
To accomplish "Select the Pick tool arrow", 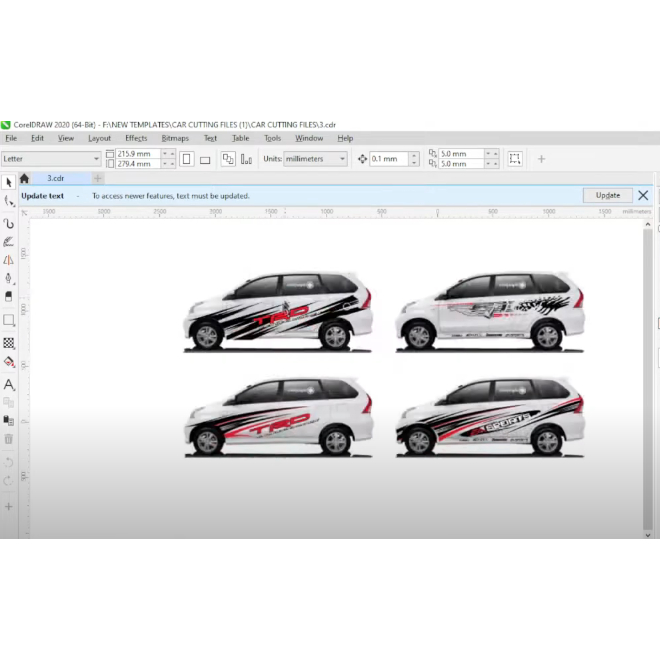I will [x=9, y=182].
